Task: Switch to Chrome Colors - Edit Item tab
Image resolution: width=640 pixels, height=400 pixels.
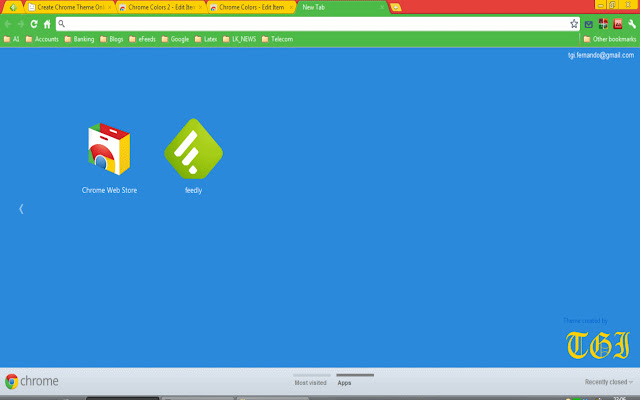Action: click(252, 7)
